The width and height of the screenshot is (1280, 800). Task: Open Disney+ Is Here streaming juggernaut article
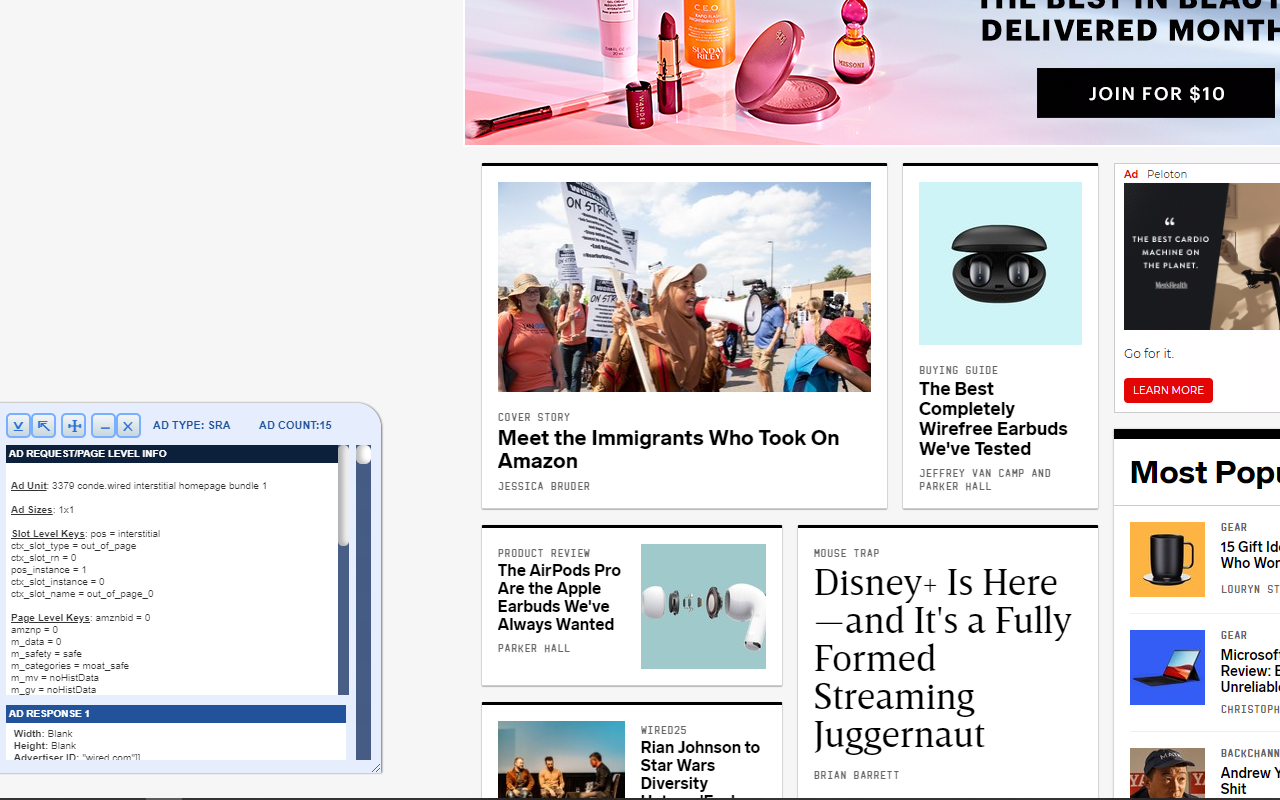(x=942, y=658)
